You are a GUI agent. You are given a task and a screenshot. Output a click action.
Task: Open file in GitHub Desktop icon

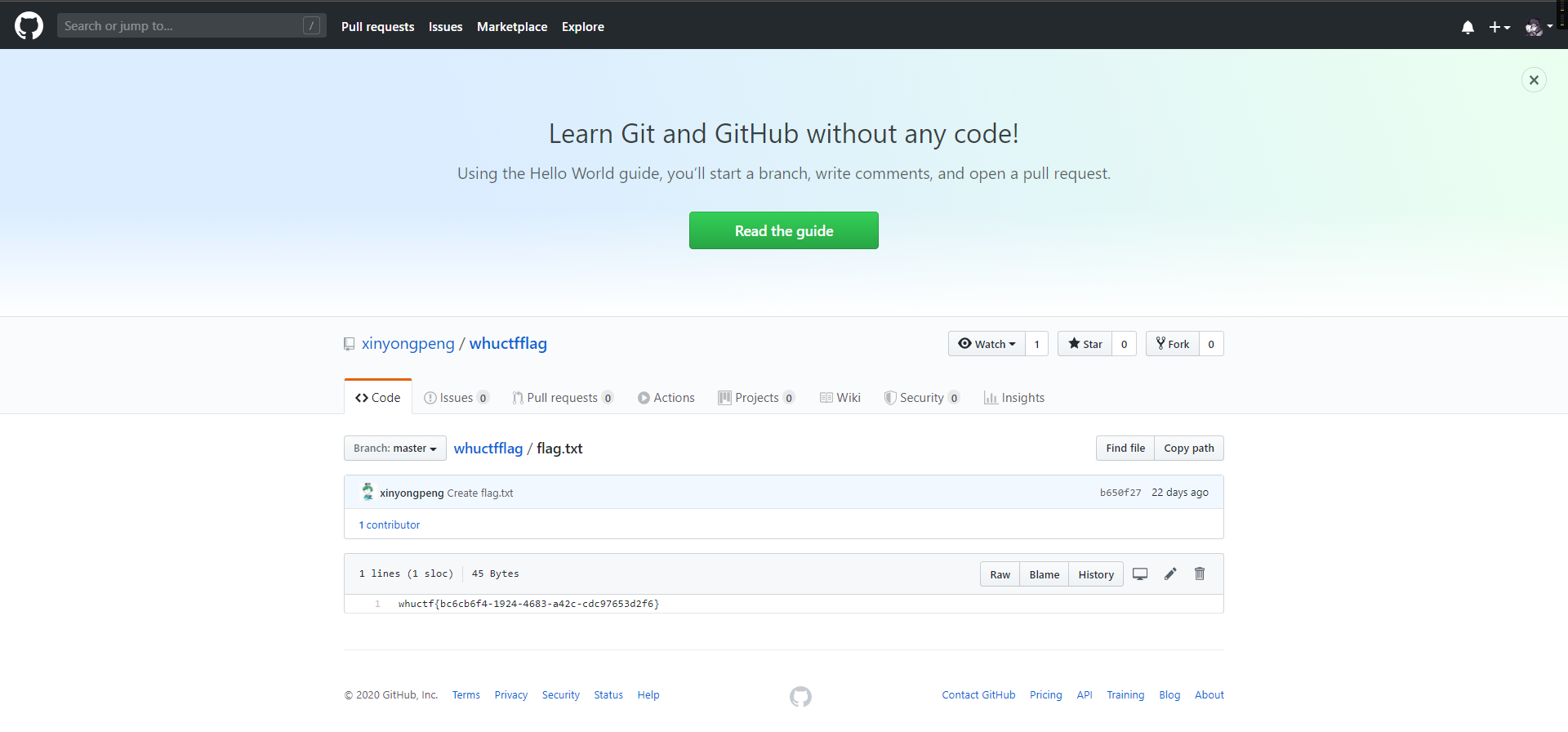tap(1140, 574)
